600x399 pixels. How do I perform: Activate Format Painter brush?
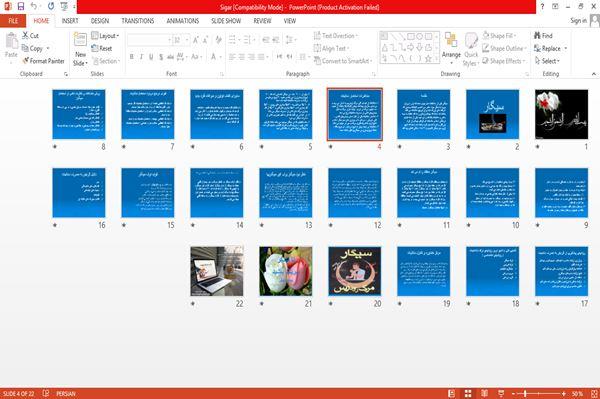click(43, 61)
